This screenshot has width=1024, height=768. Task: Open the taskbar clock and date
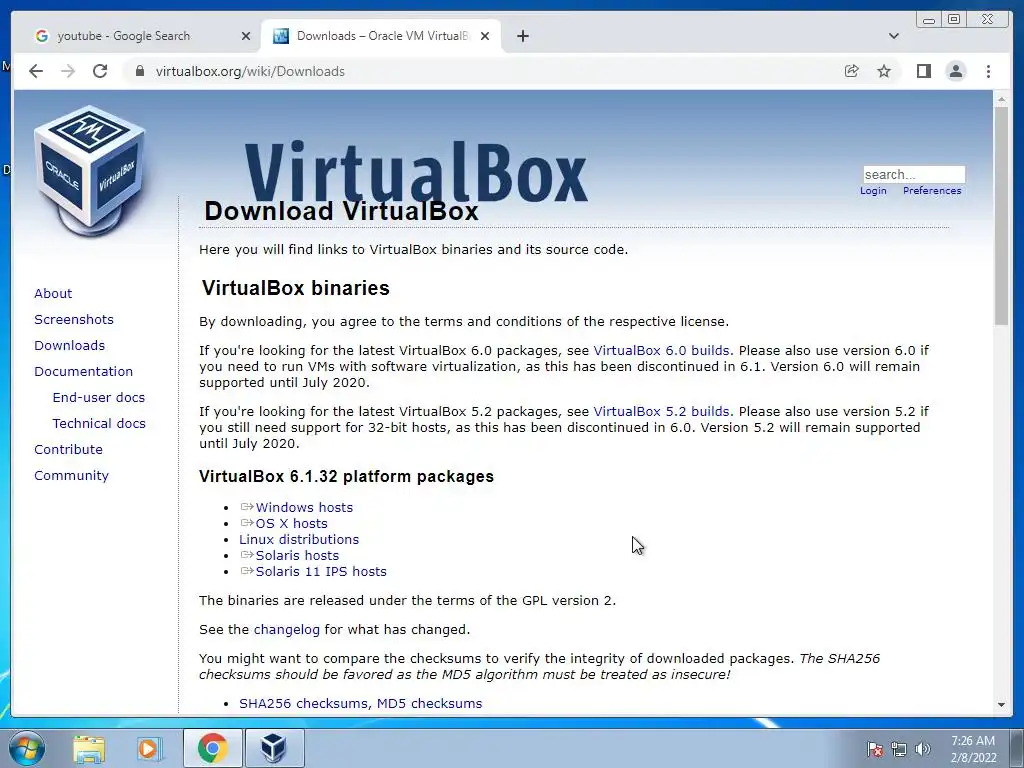click(973, 749)
